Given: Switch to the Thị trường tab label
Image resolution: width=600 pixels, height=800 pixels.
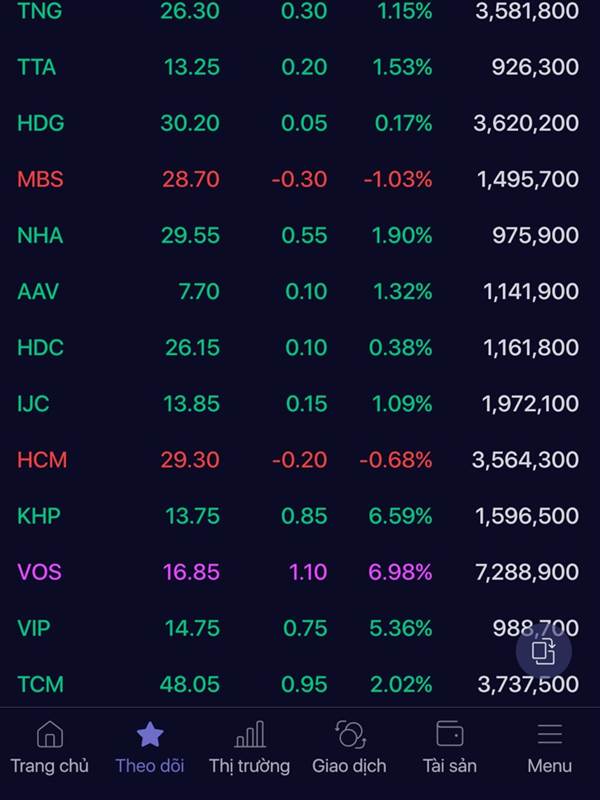Looking at the screenshot, I should point(249,766).
